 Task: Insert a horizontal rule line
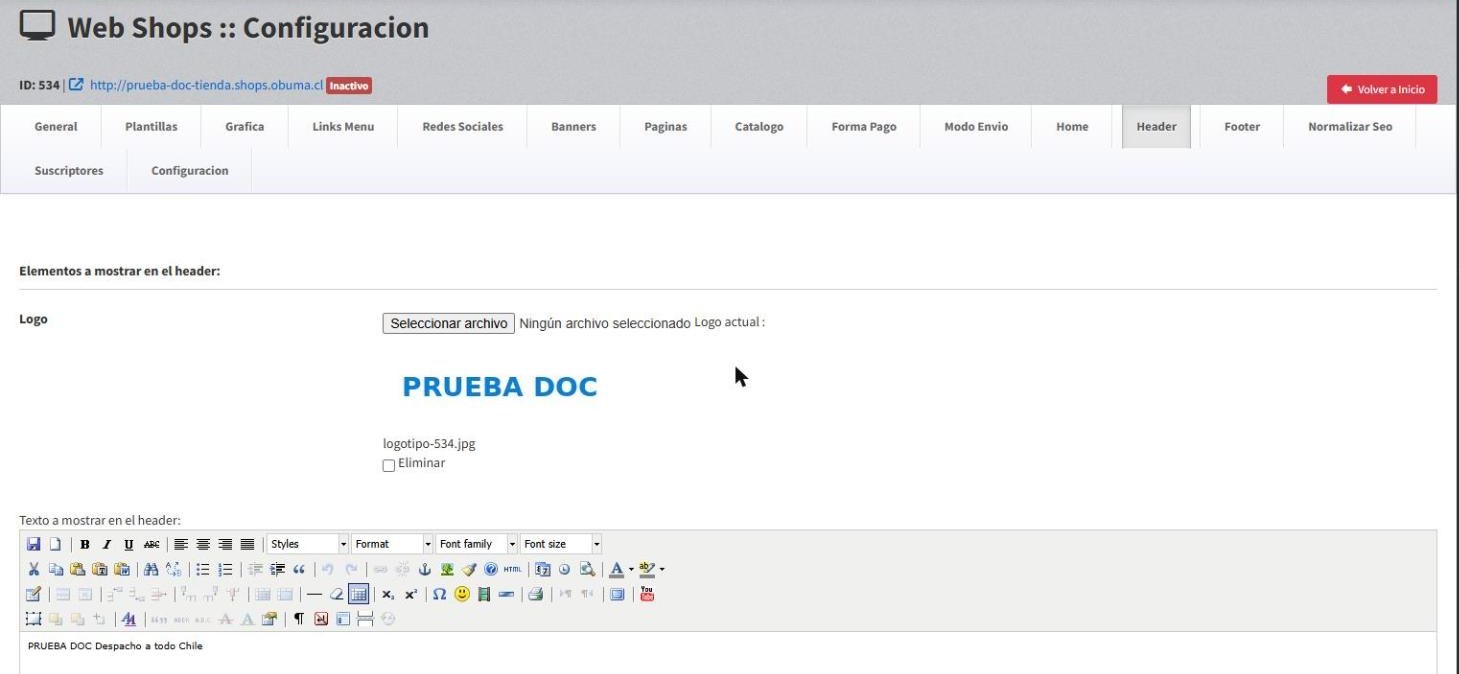[x=314, y=594]
